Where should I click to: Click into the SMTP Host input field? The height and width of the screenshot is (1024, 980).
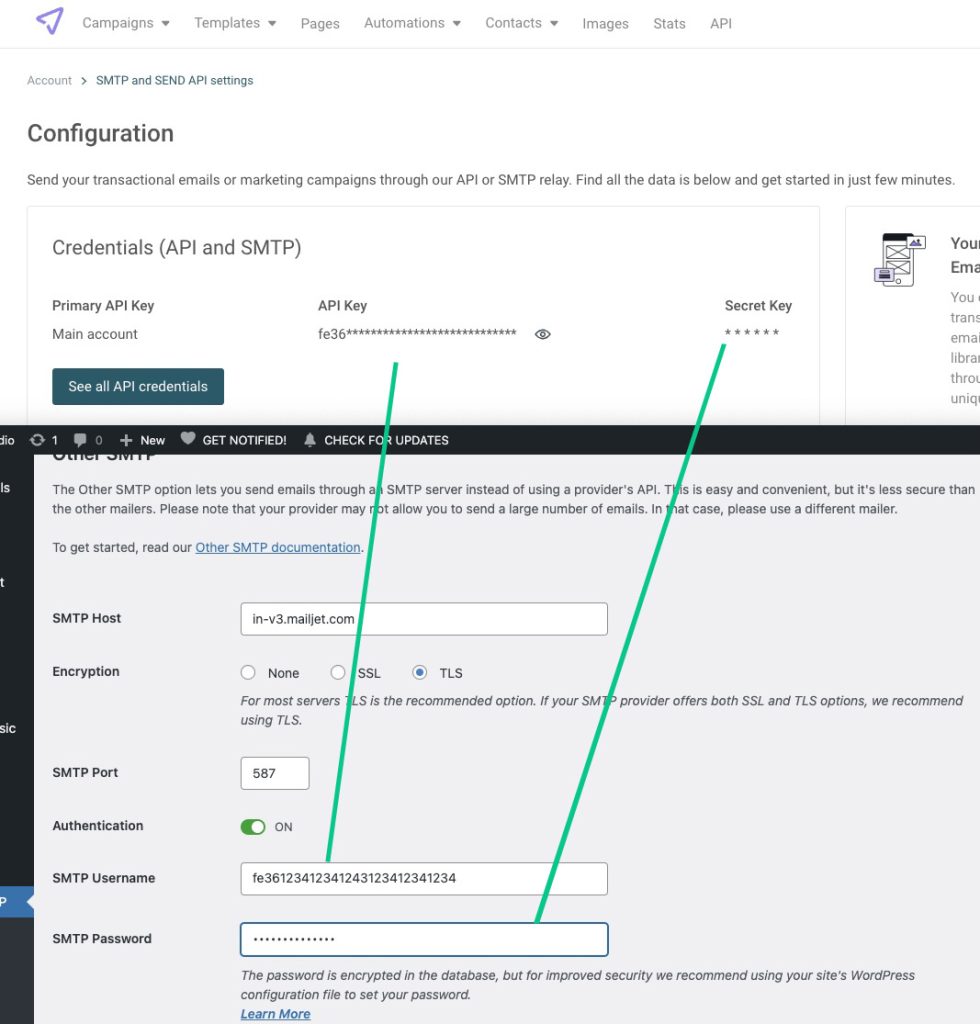424,619
